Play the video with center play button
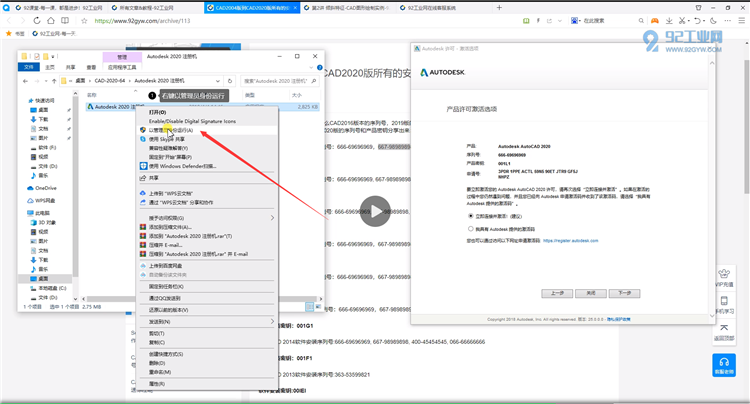Viewport: 750px width, 404px height. coord(375,211)
